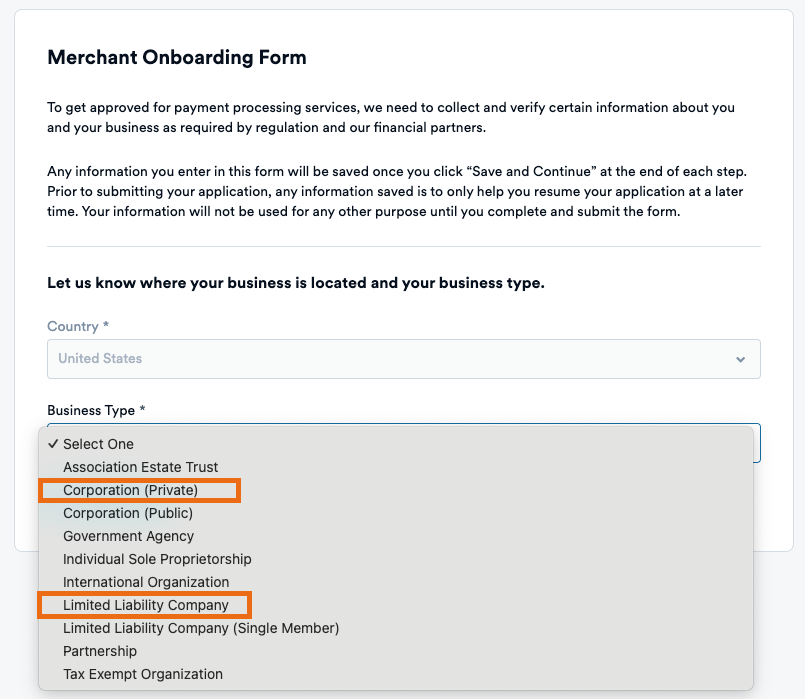
Task: Select Government Agency option
Action: [x=128, y=536]
